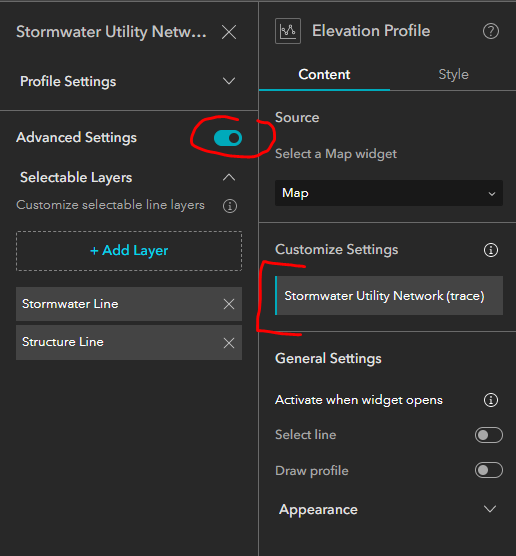Click the Elevation Profile widget icon
This screenshot has height=556, width=516.
coord(288,31)
